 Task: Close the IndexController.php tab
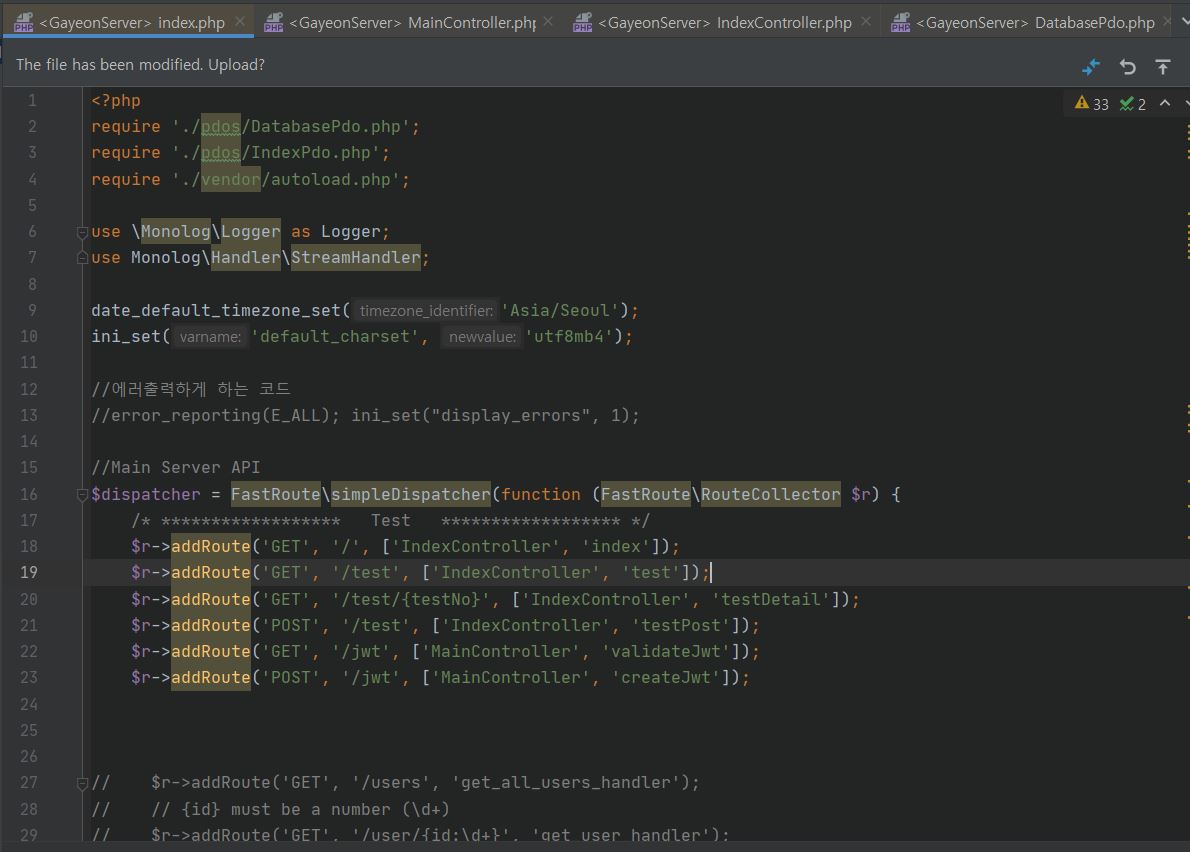click(x=866, y=21)
